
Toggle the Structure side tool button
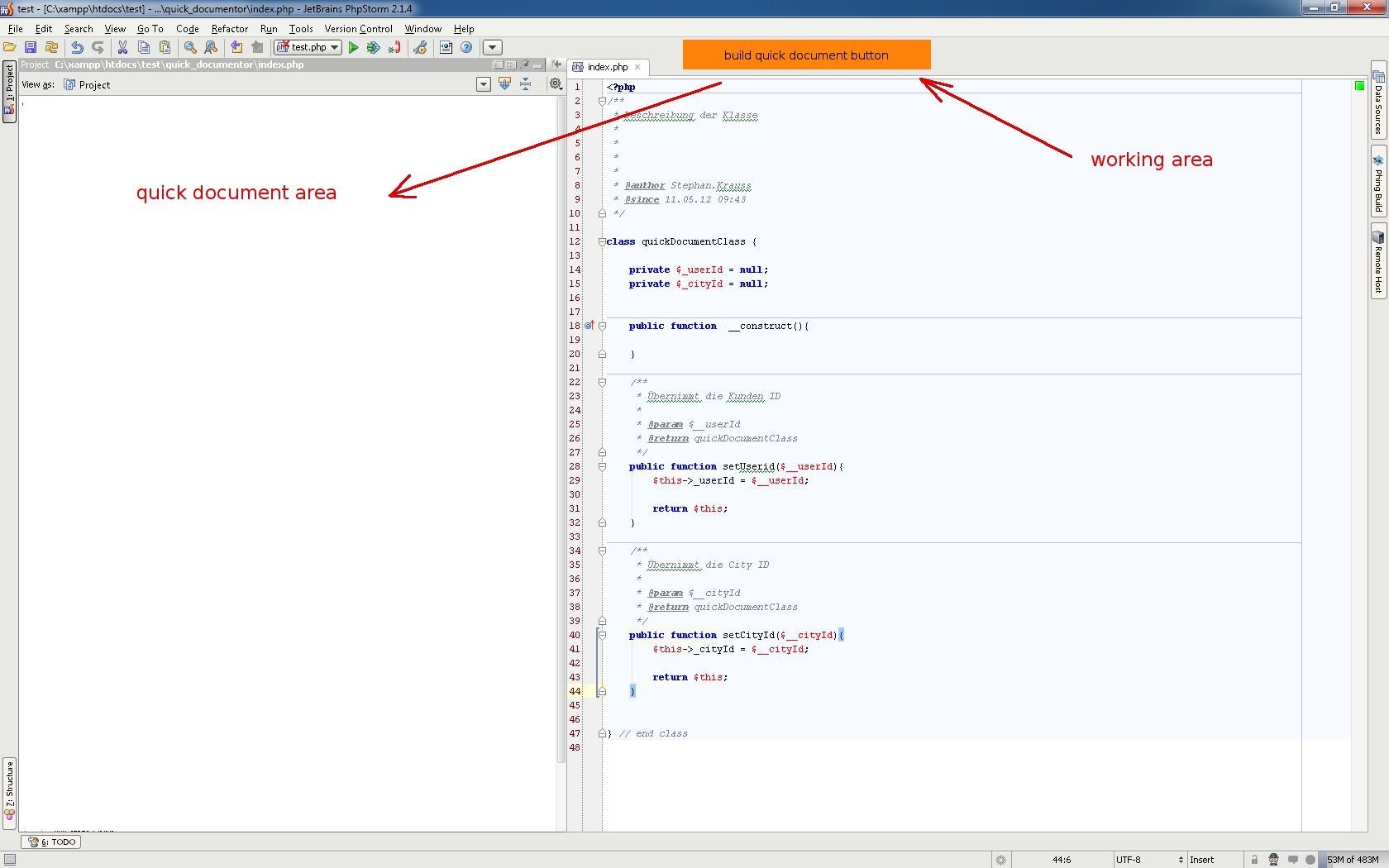coord(9,793)
